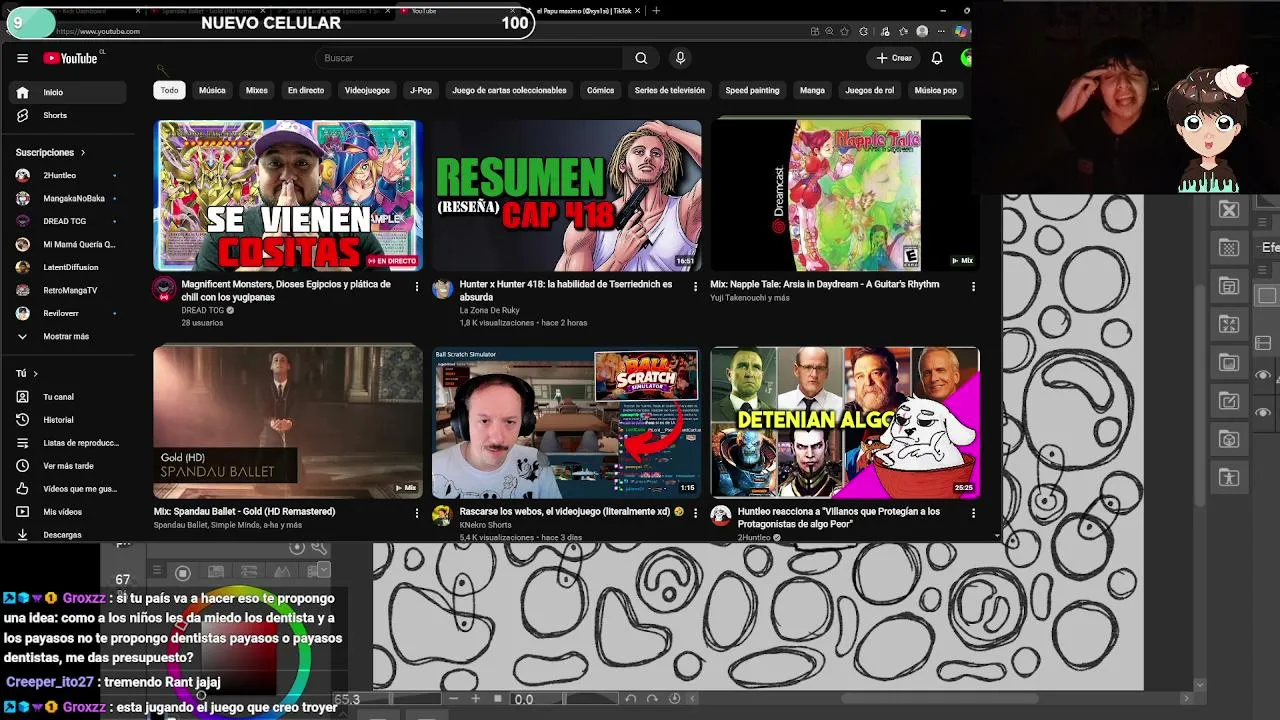This screenshot has width=1280, height=720.
Task: Select the Speed painting filter chip
Action: [752, 90]
